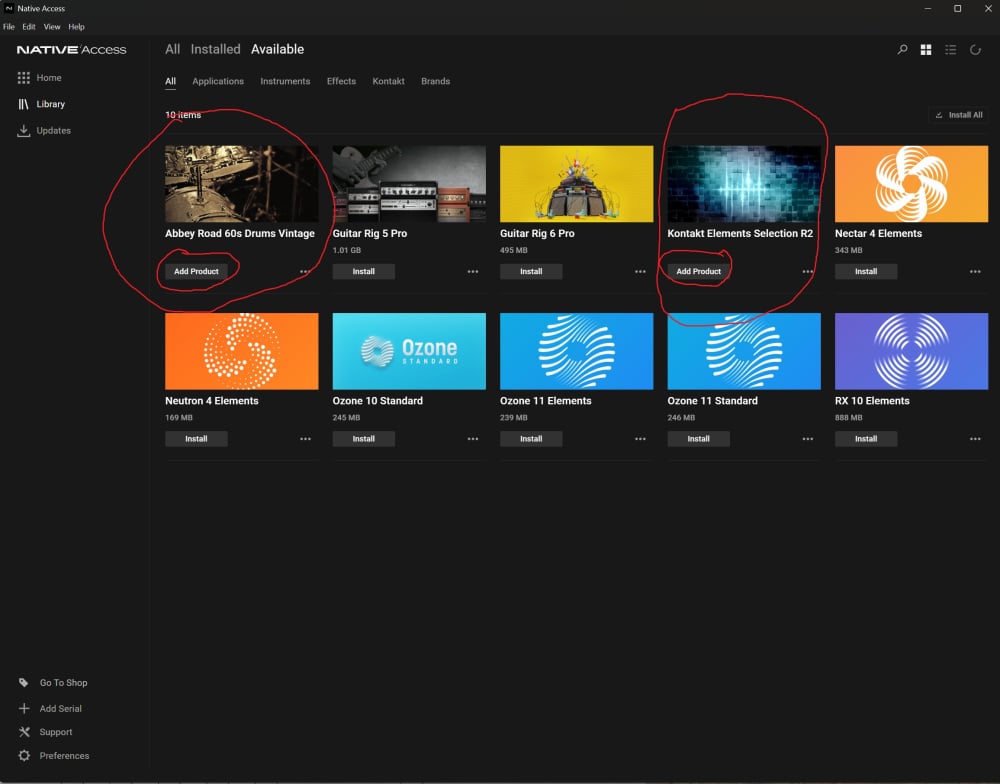Open options menu for RX 10 Elements

click(x=975, y=439)
